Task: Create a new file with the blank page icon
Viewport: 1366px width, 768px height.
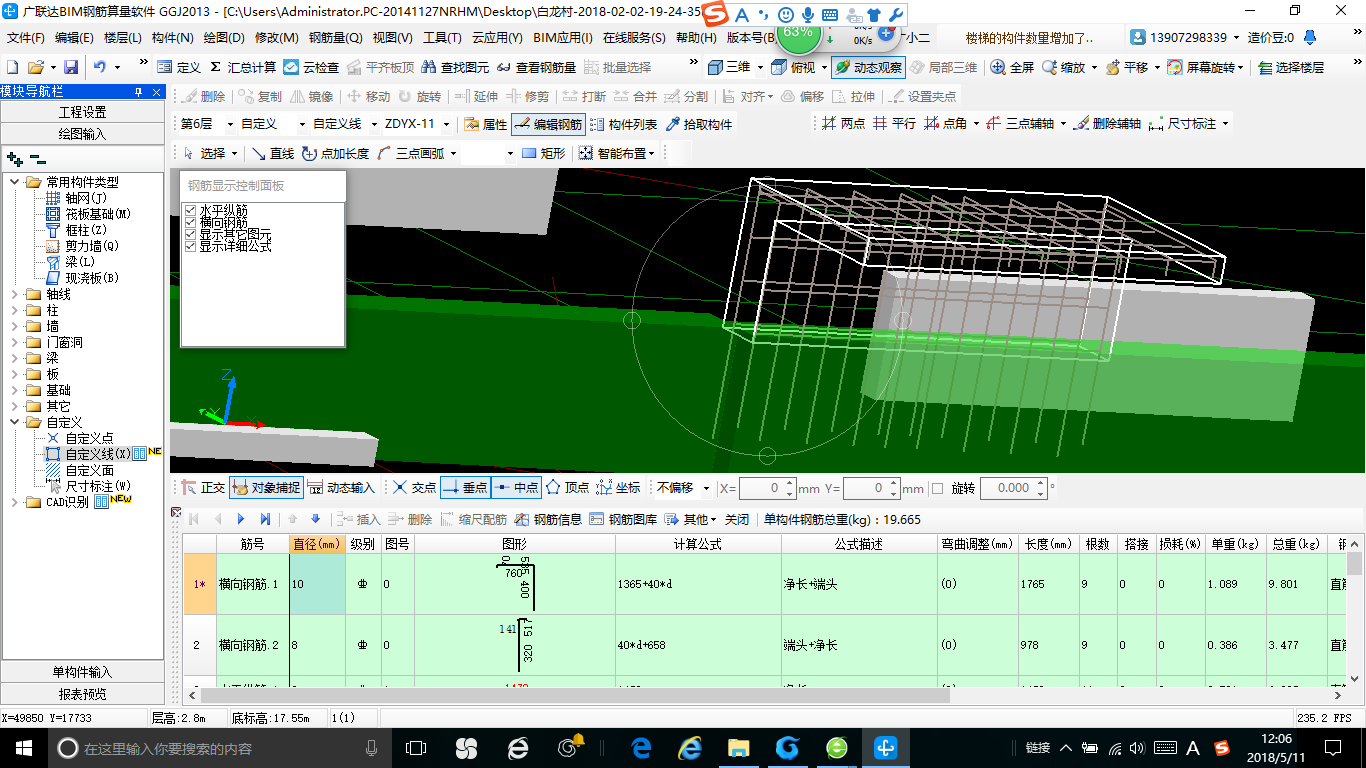Action: point(12,67)
